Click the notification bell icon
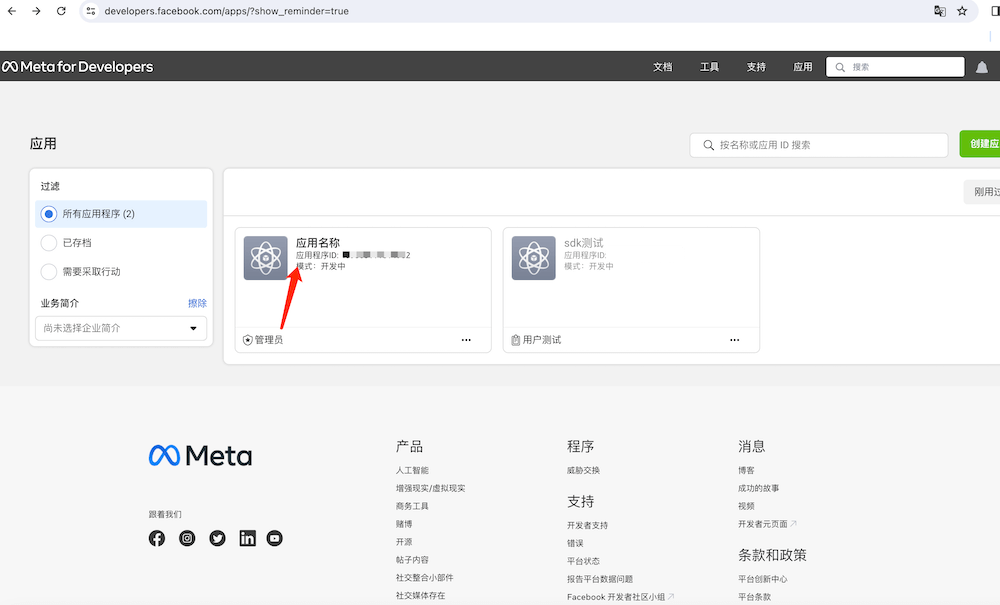The image size is (1000, 605). pos(982,67)
